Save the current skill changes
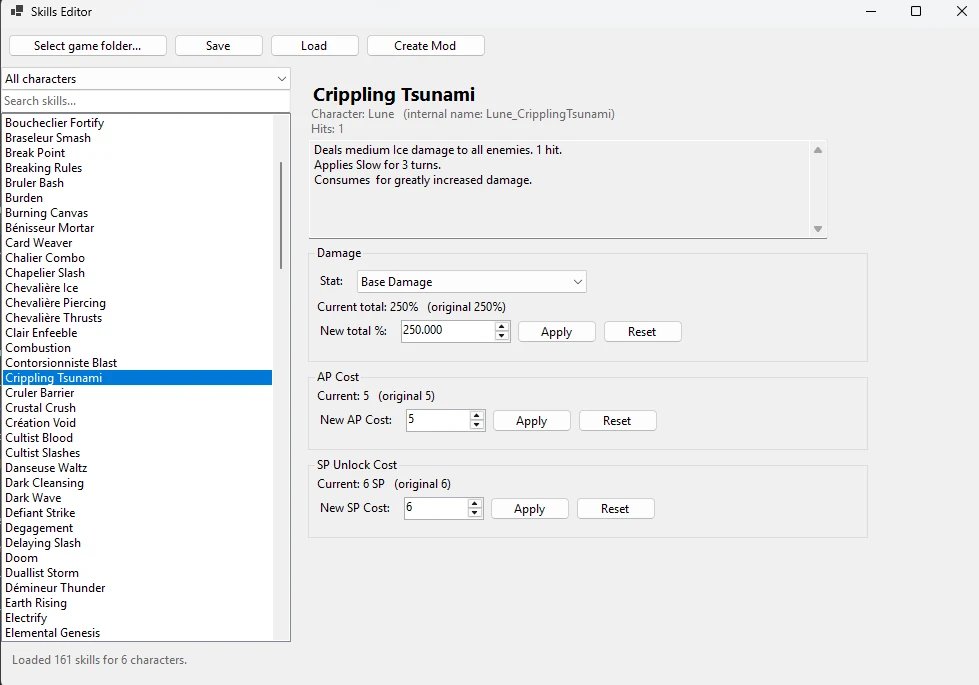This screenshot has width=979, height=685. (219, 46)
